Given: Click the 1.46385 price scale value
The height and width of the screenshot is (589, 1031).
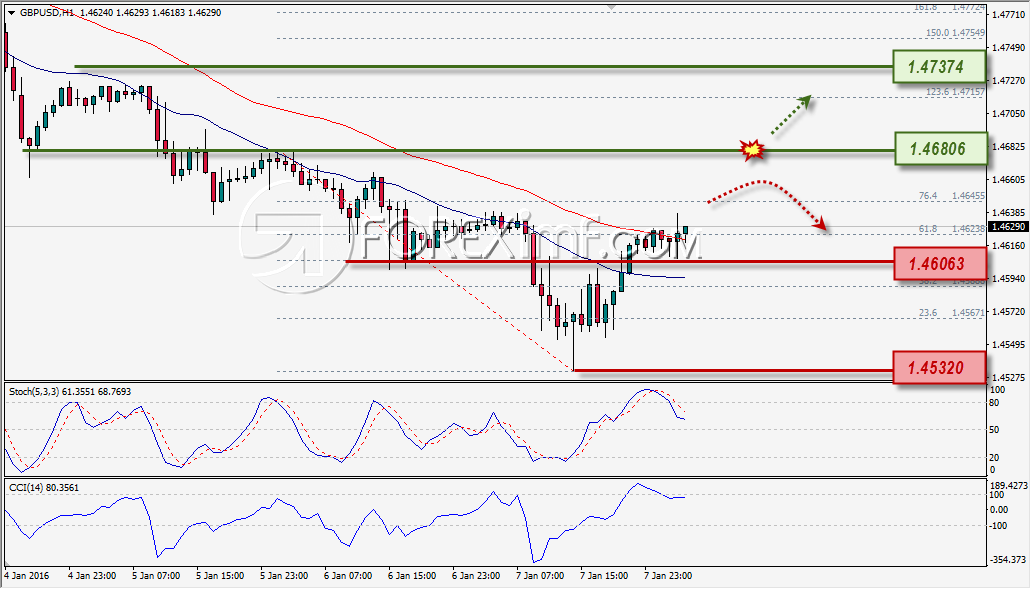Looking at the screenshot, I should click(x=1009, y=212).
